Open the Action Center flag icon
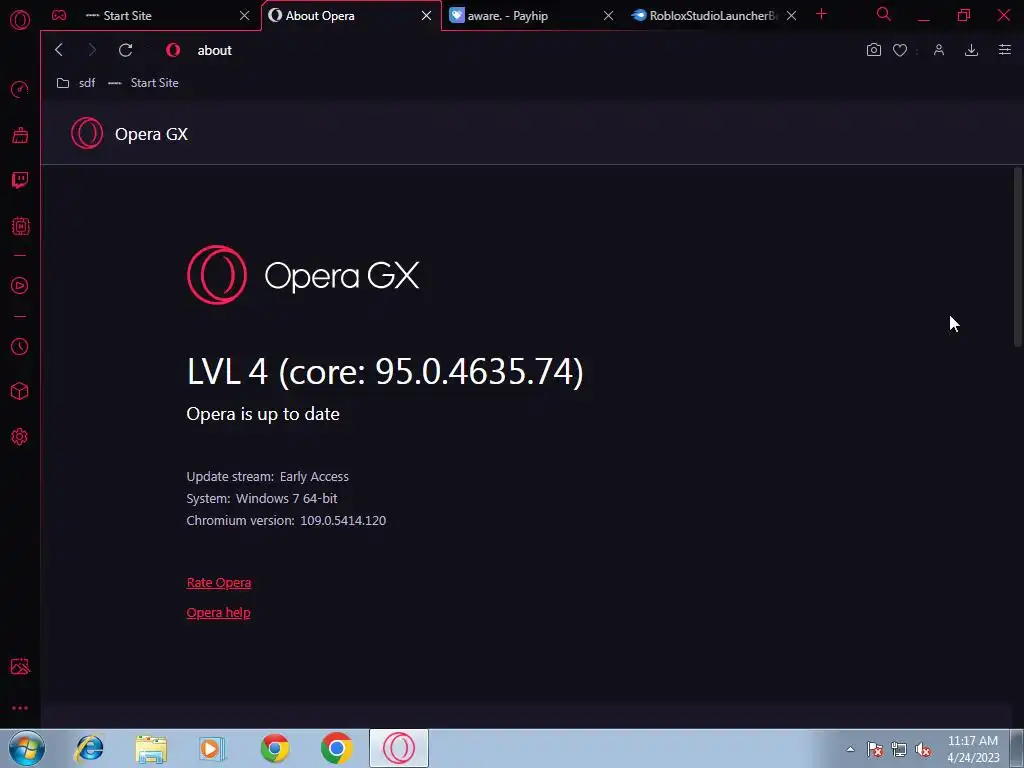Image resolution: width=1024 pixels, height=768 pixels. [874, 750]
